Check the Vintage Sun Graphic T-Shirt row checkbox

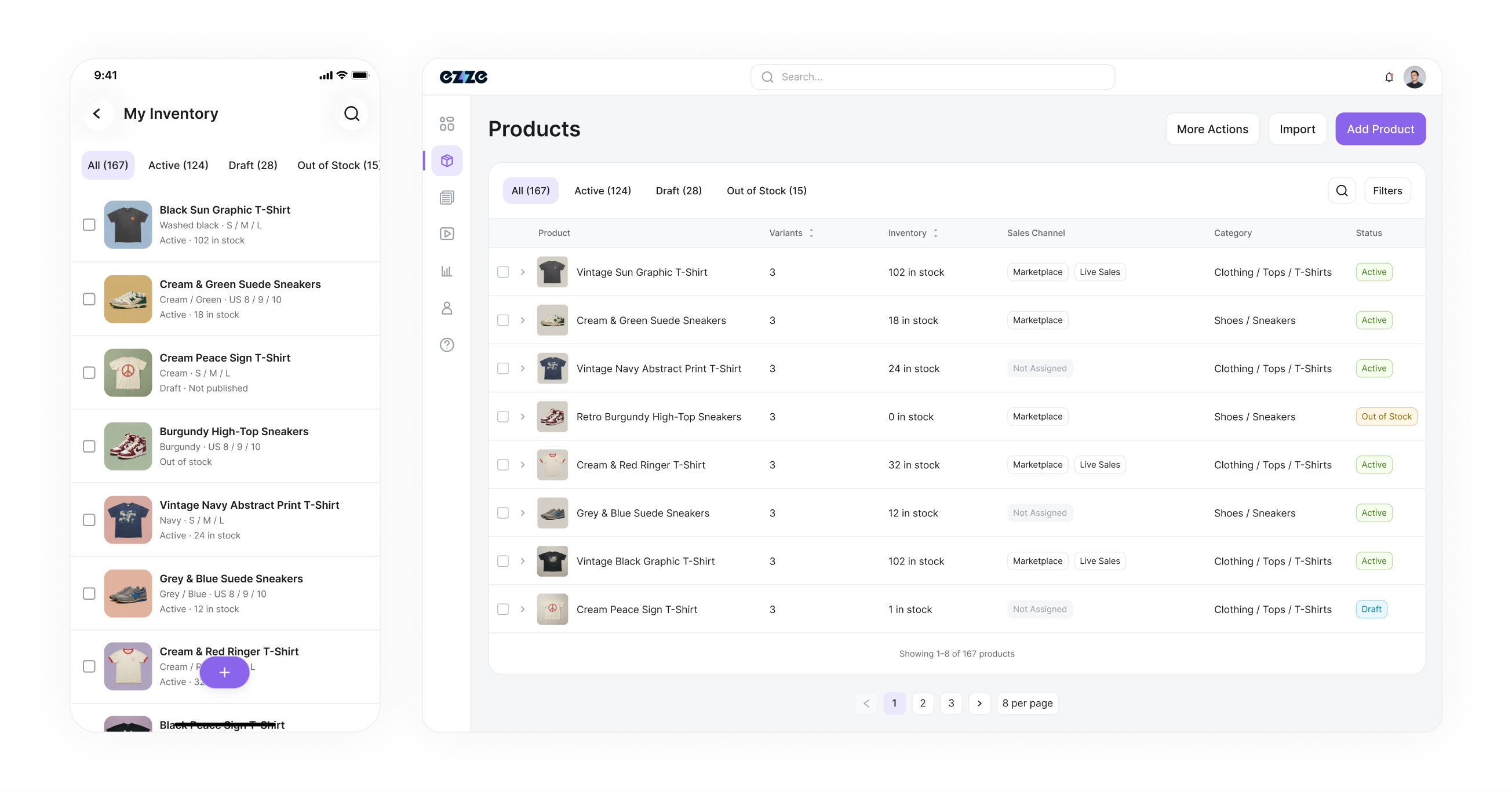coord(503,272)
